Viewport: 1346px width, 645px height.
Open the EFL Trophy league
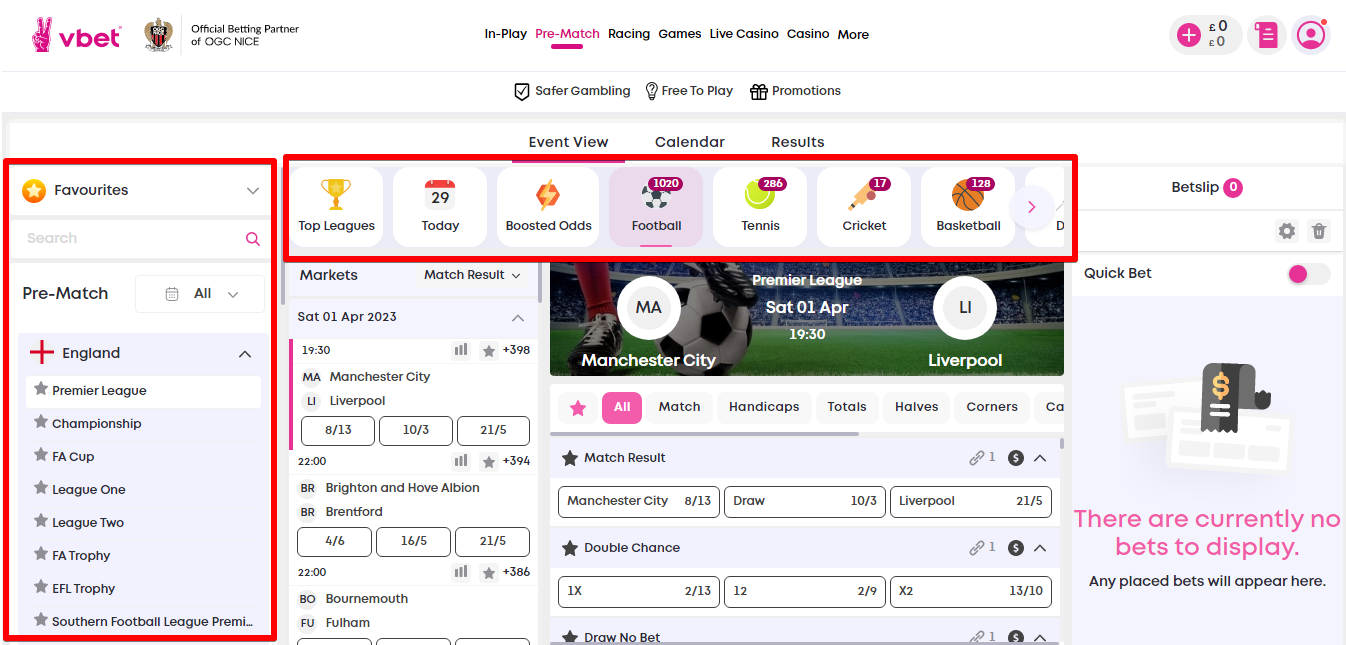83,589
